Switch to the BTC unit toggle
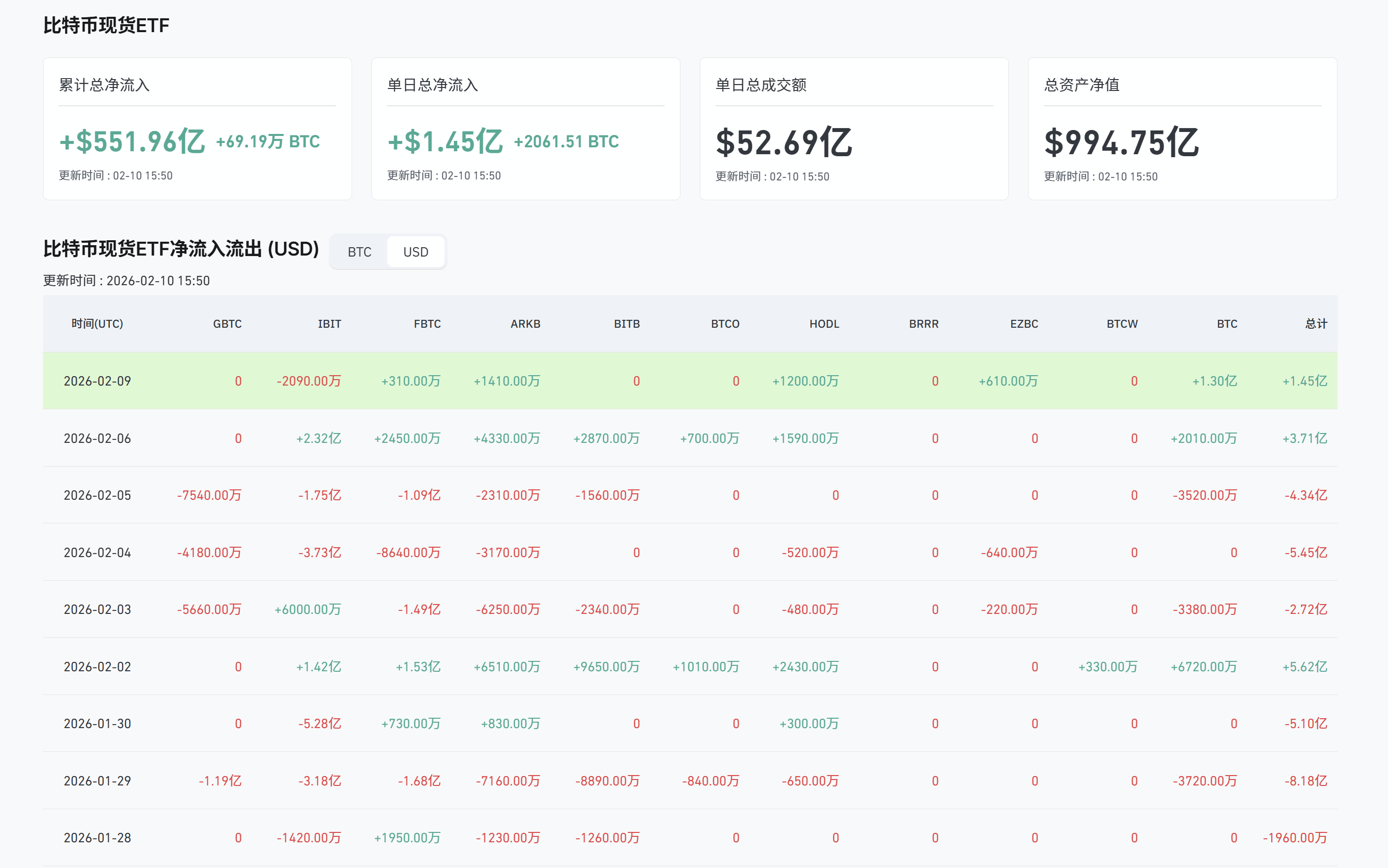This screenshot has width=1388, height=868. click(359, 252)
